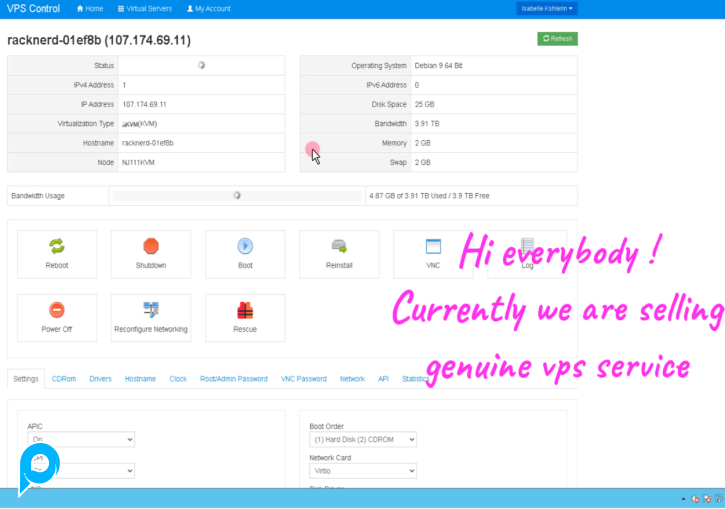The image size is (725, 509).
Task: Open the VNC Password tab
Action: [x=303, y=379]
